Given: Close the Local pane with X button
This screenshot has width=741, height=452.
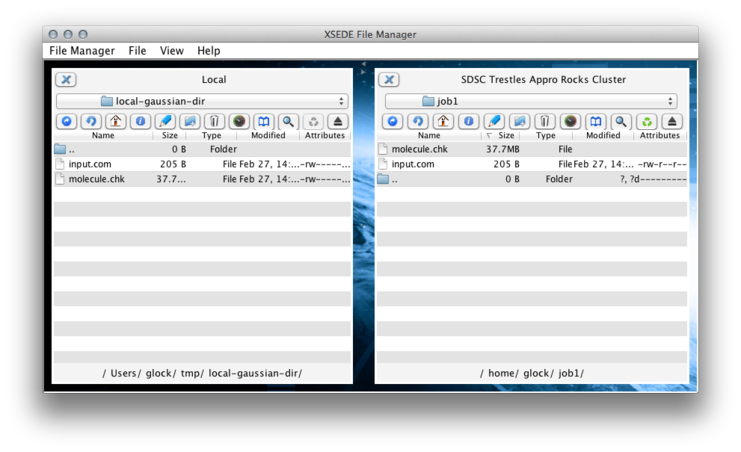Looking at the screenshot, I should [x=66, y=79].
